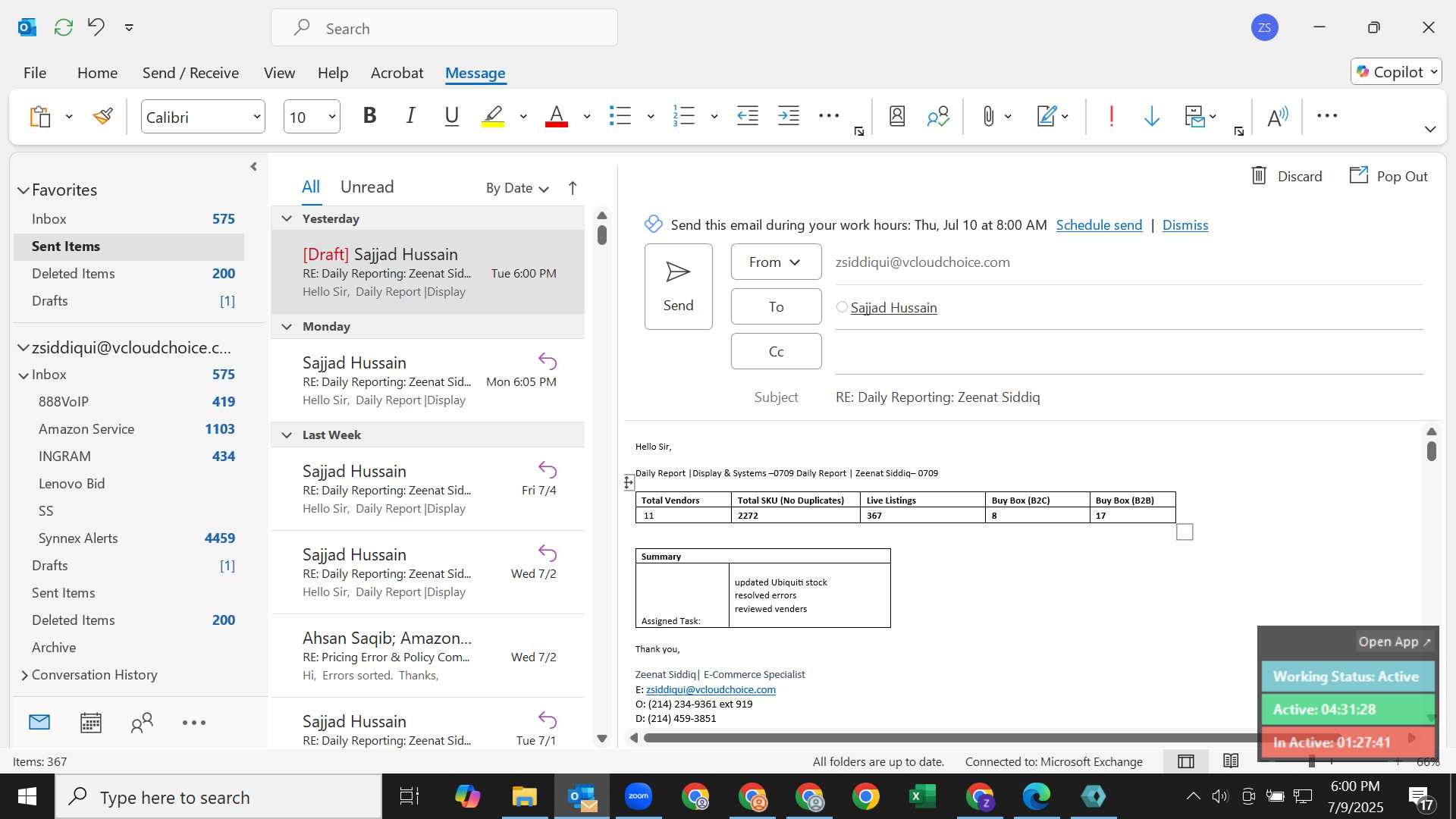
Task: Open the Help tab
Action: click(333, 73)
